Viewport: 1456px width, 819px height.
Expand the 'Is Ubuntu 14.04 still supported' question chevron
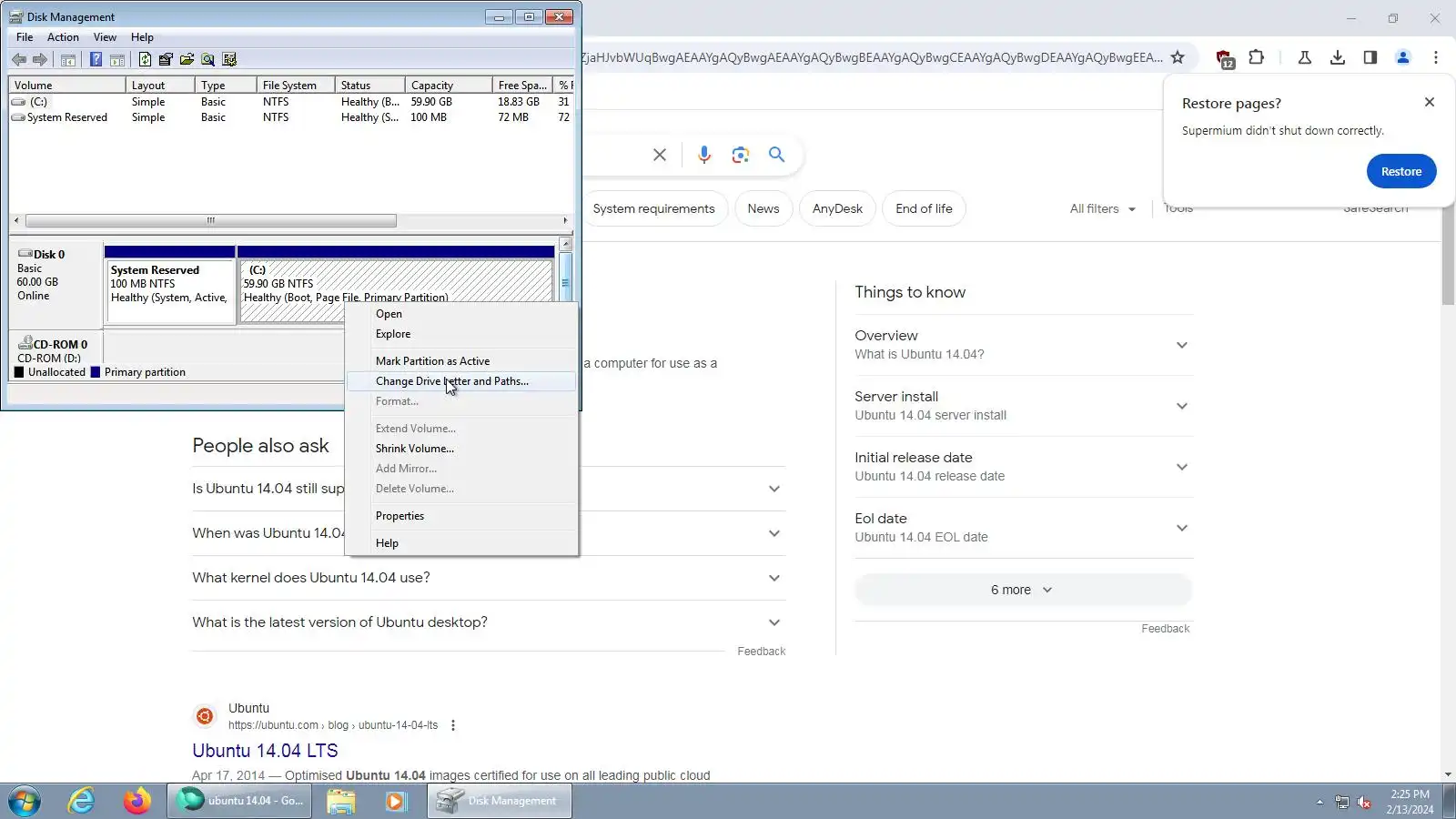(774, 489)
